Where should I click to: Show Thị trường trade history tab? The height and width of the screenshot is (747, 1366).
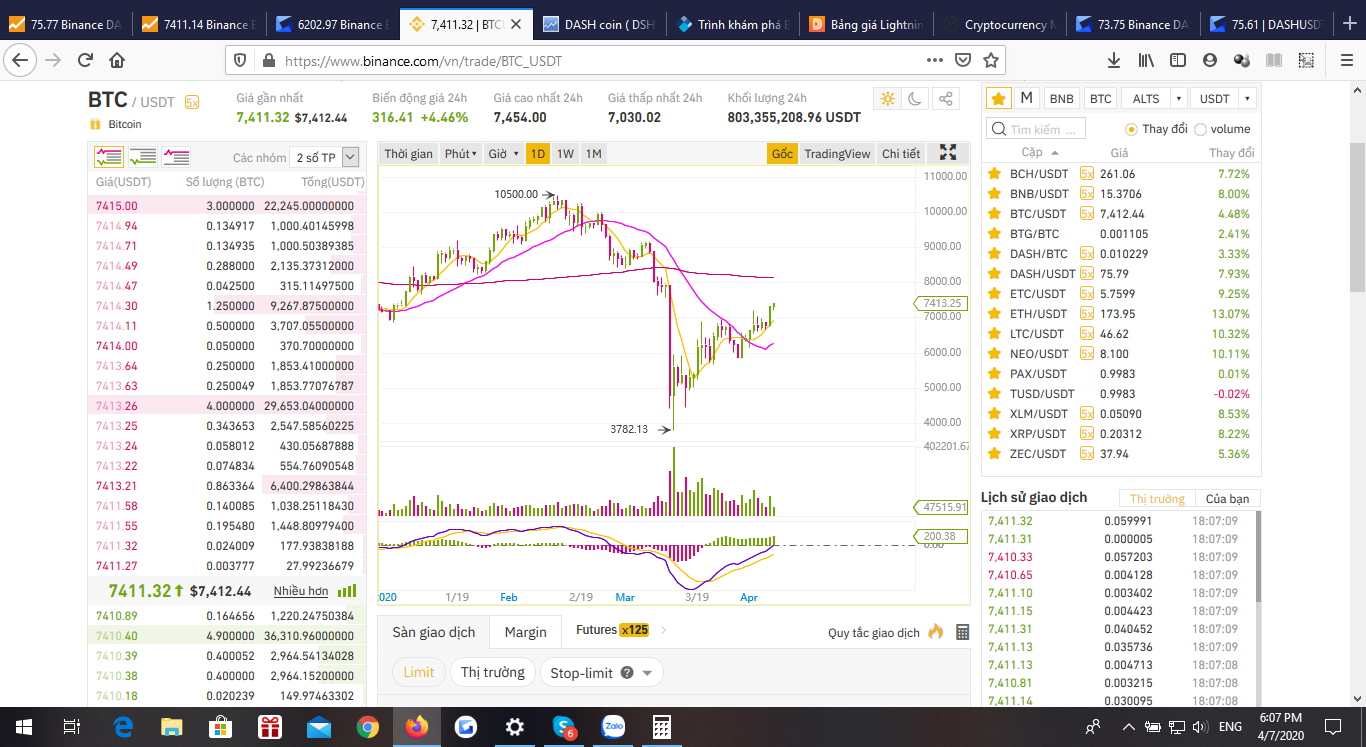[x=1157, y=499]
